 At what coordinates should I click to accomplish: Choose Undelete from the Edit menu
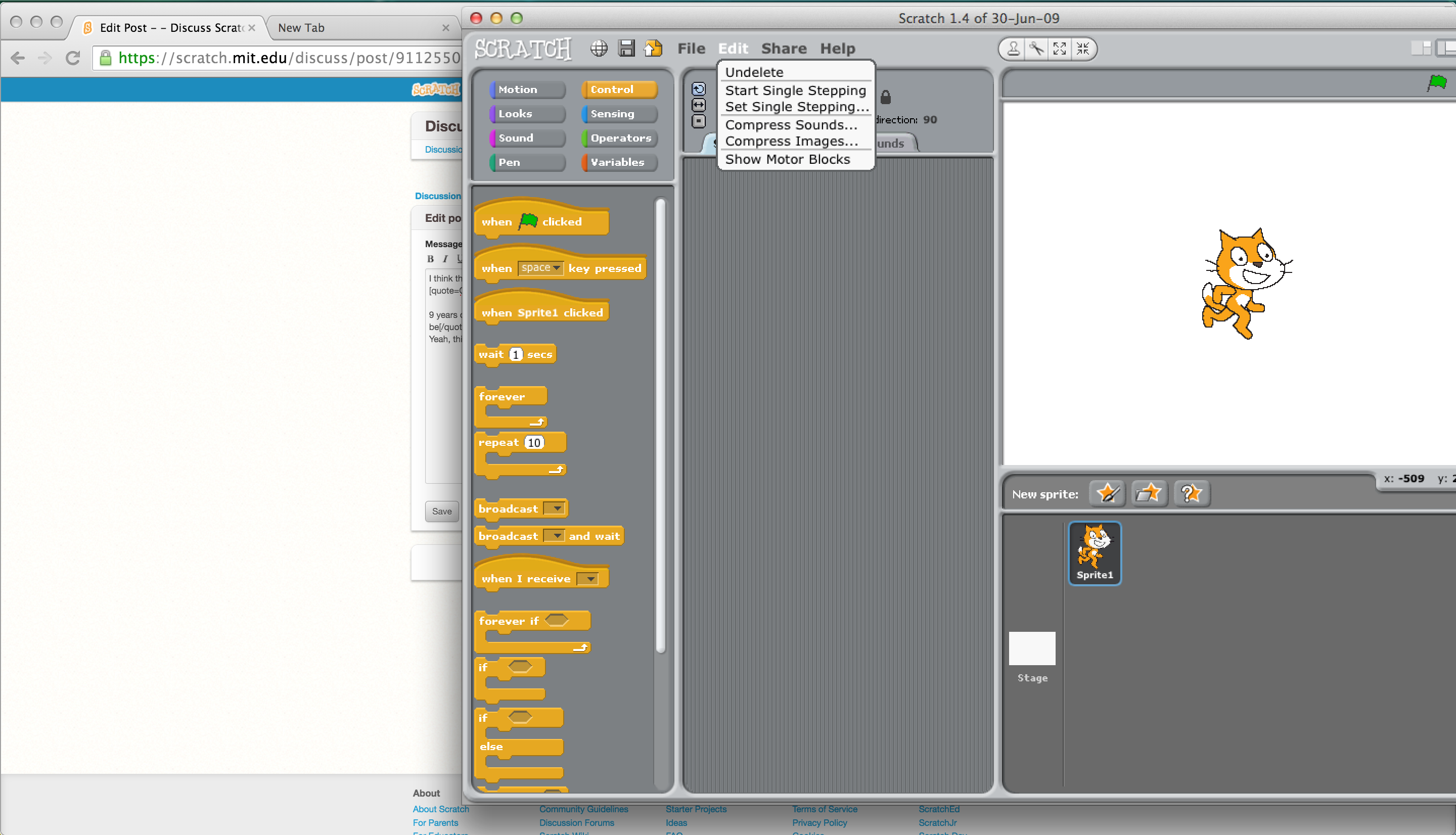(754, 72)
